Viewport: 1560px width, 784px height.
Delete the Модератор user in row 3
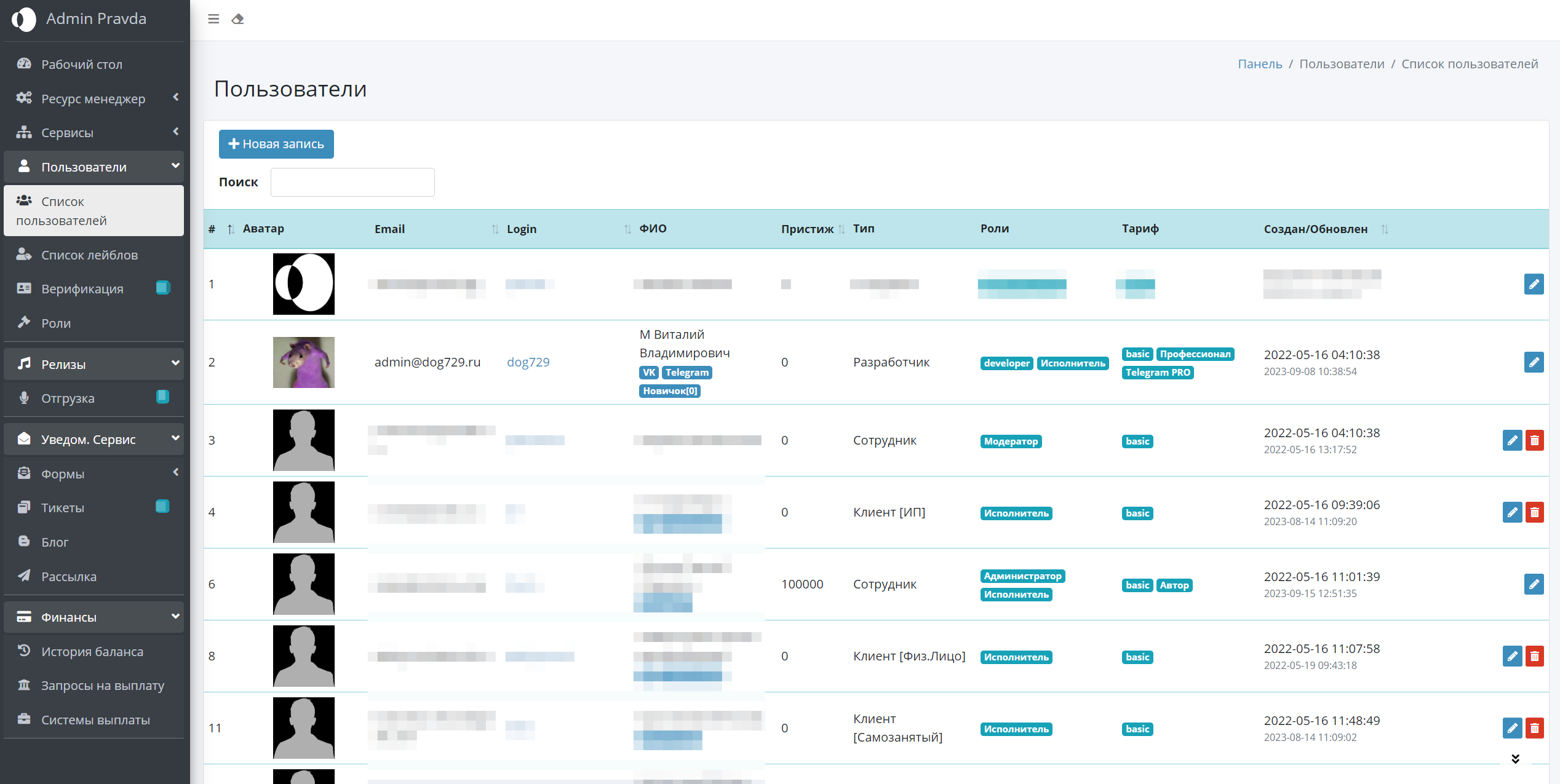pos(1534,440)
